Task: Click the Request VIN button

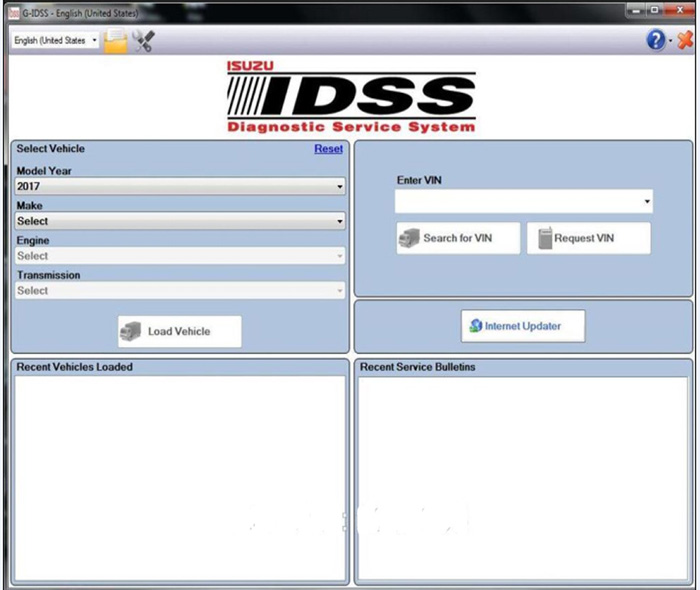Action: (588, 238)
